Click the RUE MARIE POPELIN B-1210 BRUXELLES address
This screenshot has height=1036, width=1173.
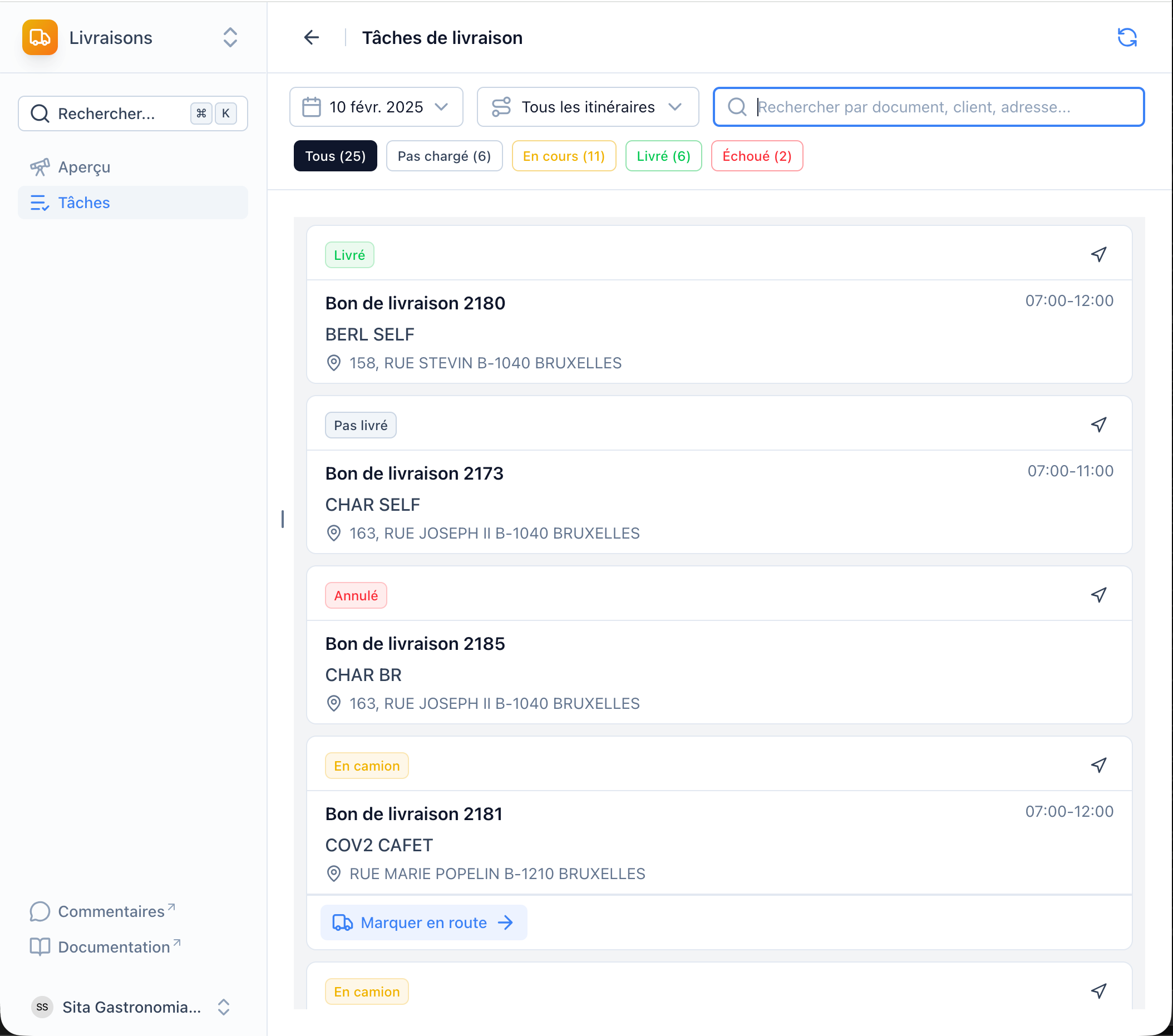497,874
